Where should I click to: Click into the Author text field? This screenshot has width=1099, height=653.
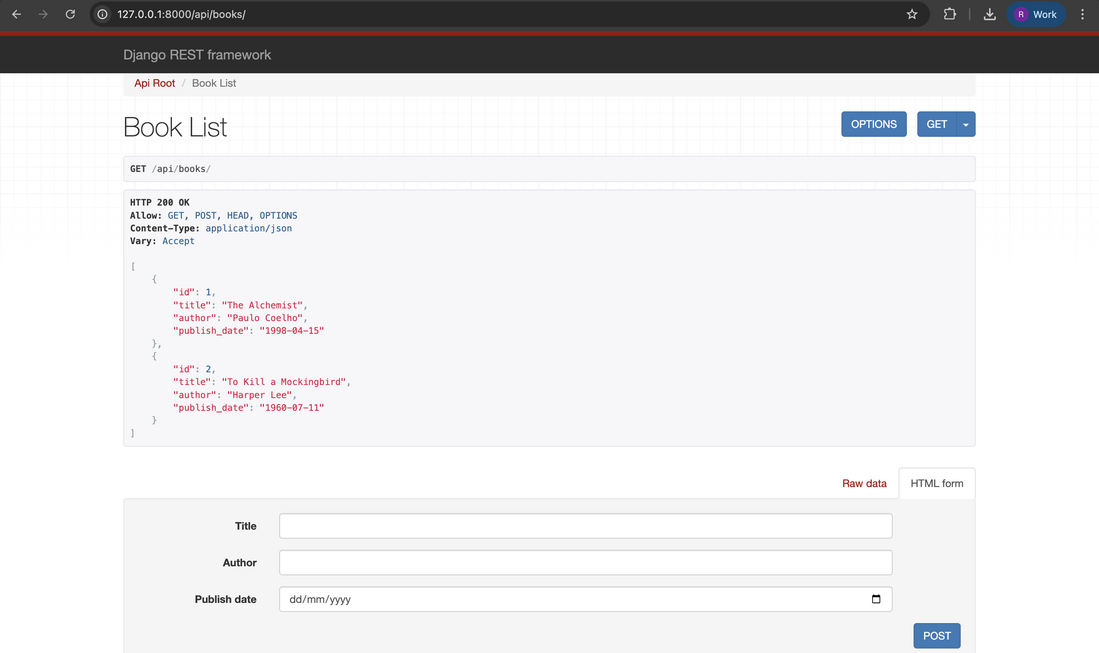585,563
